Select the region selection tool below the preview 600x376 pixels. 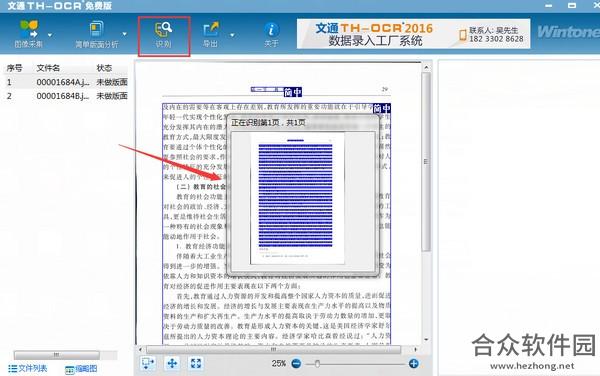(148, 363)
